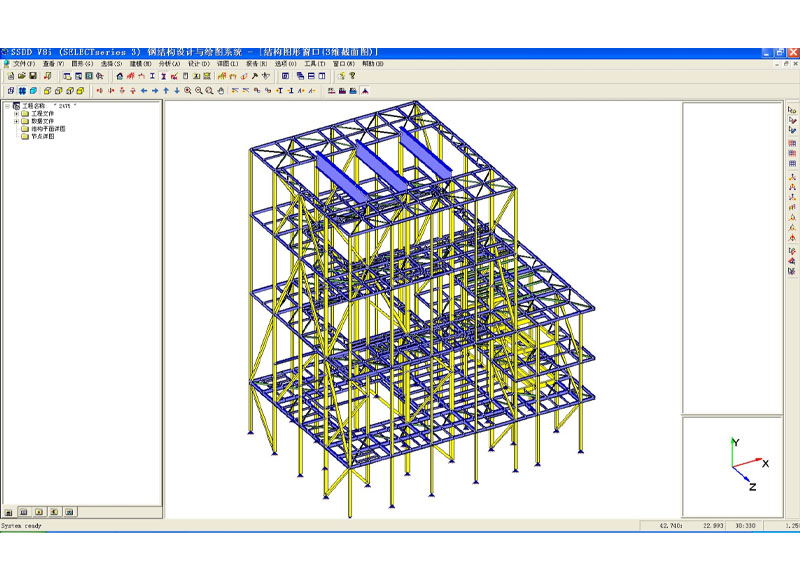
Task: Click the Save icon in the toolbar
Action: coord(33,76)
